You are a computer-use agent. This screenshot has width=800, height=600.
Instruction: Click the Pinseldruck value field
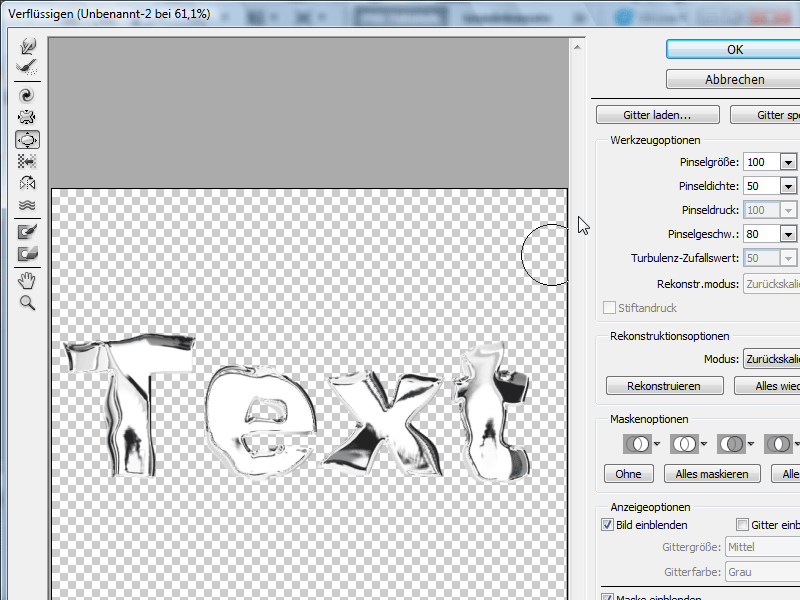762,210
